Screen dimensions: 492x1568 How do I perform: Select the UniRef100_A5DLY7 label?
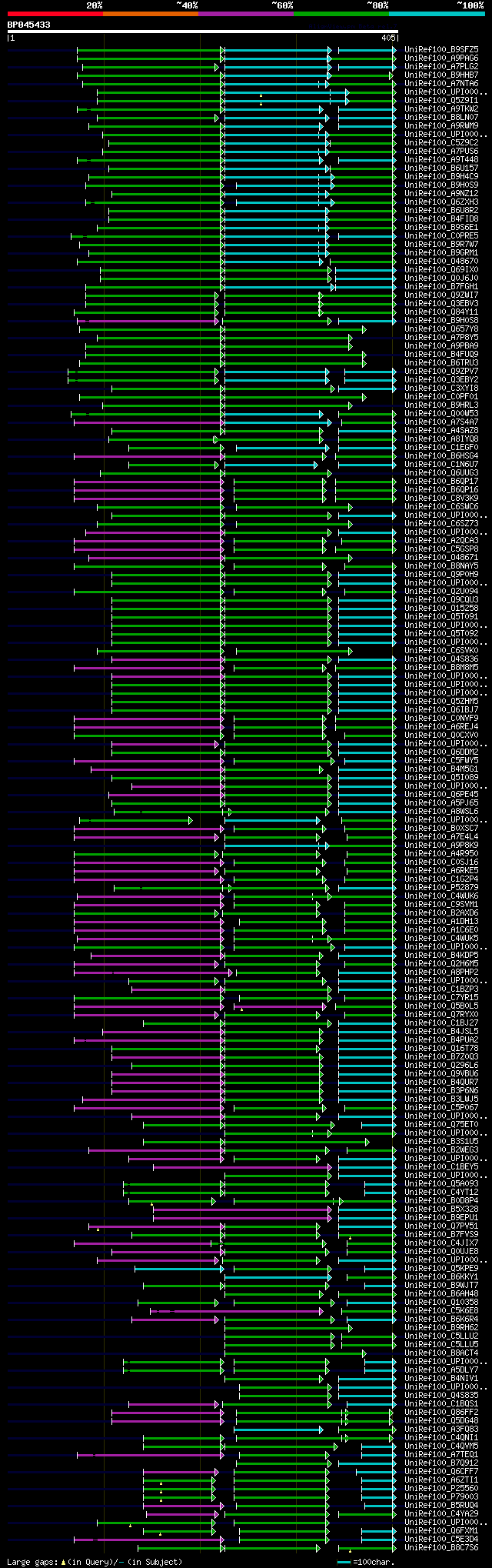[x=441, y=1369]
